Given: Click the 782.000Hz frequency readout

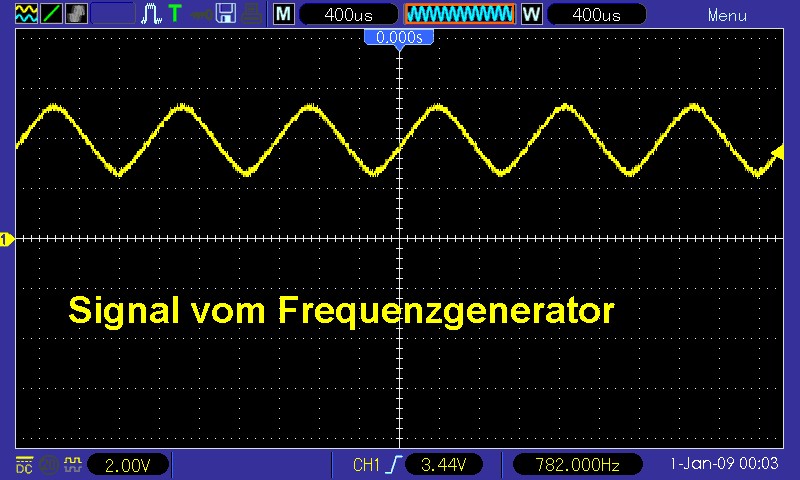Looking at the screenshot, I should (577, 465).
